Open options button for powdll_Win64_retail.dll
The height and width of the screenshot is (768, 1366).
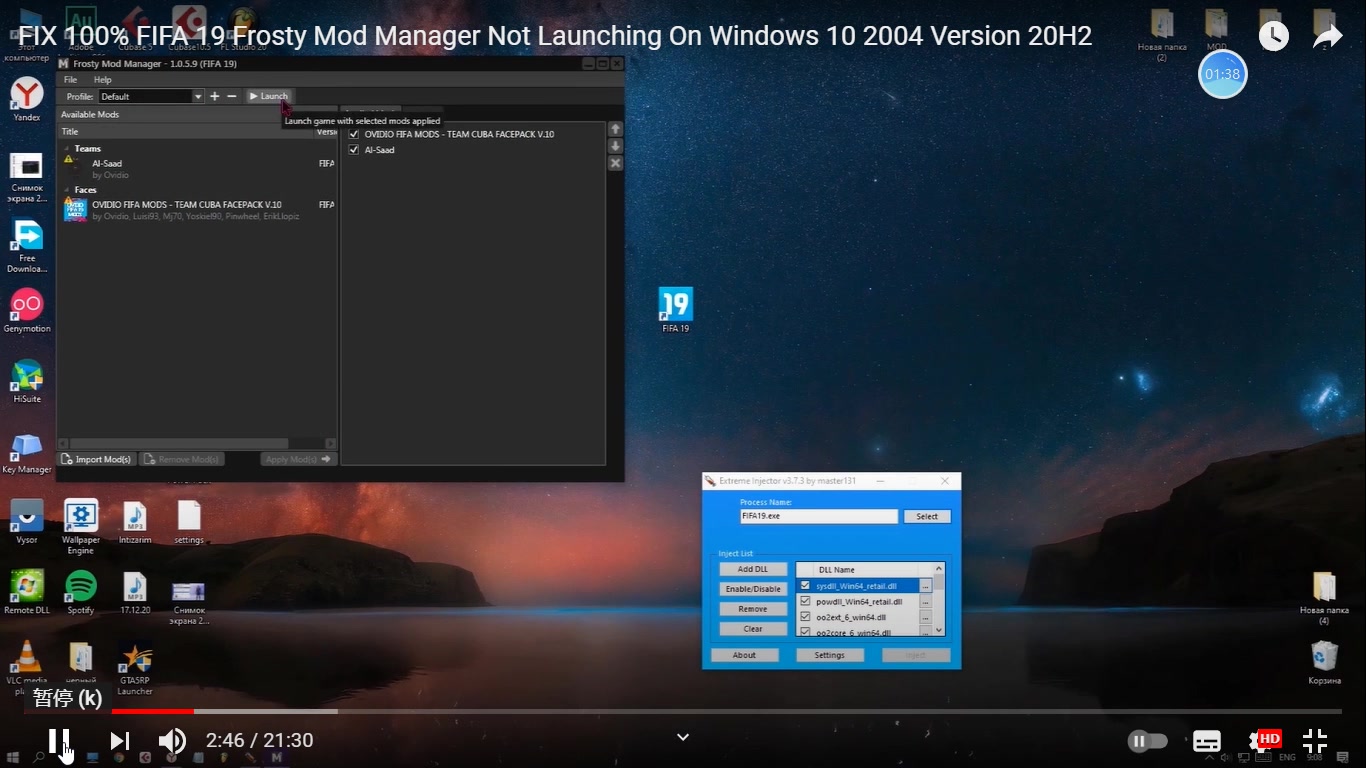pyautogui.click(x=925, y=602)
